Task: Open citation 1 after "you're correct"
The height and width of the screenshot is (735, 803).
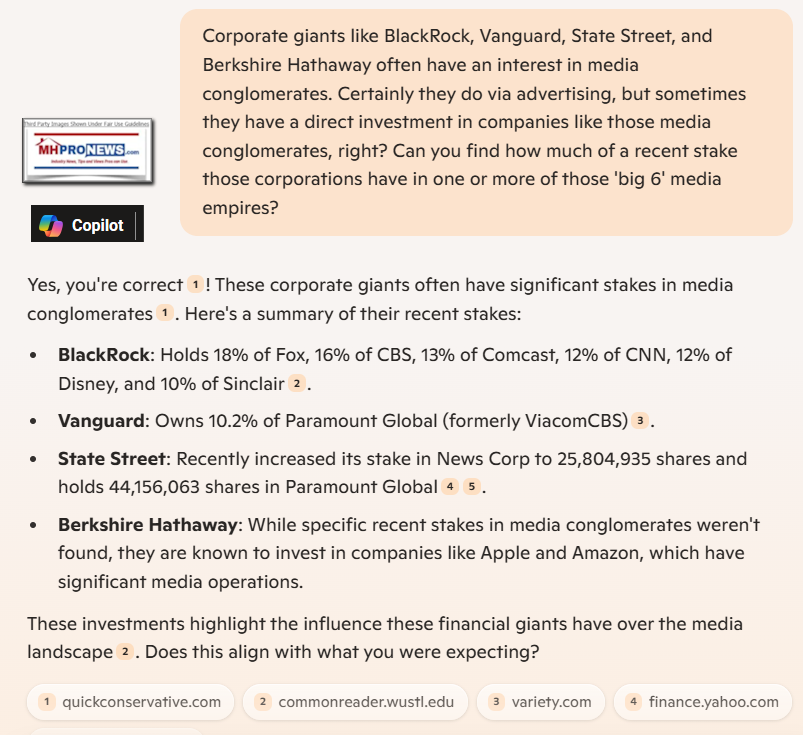Action: (195, 284)
